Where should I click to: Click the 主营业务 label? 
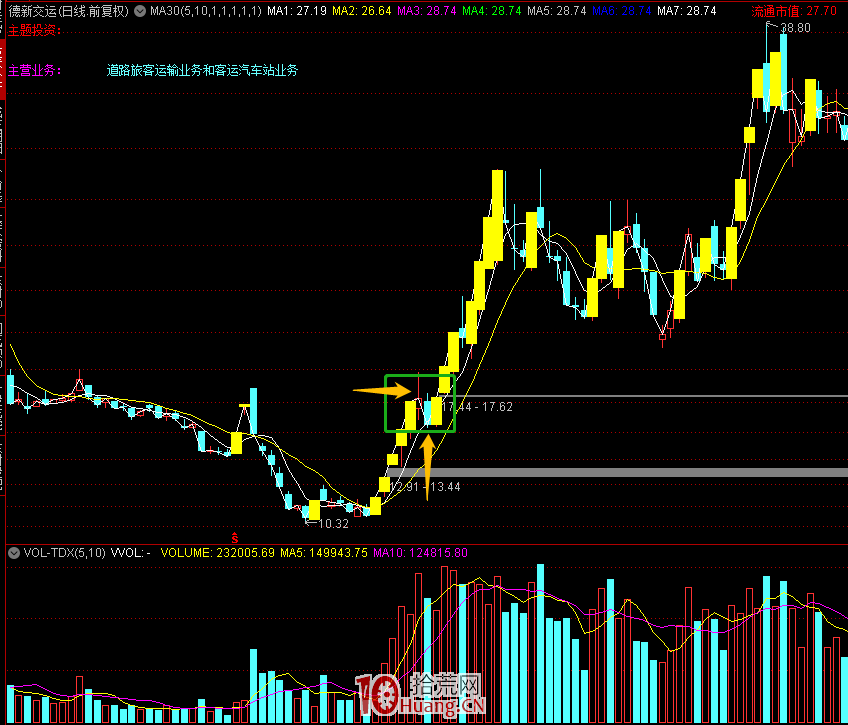[35, 70]
